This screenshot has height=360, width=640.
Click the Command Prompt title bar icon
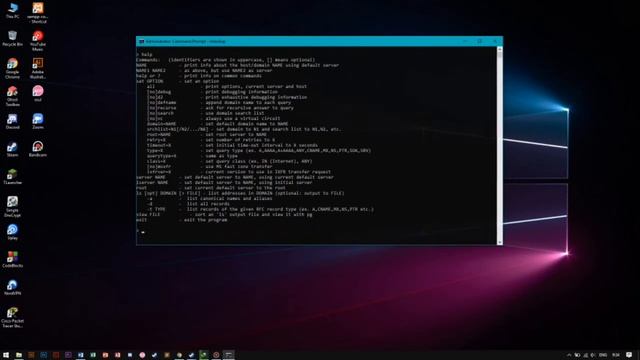click(142, 41)
